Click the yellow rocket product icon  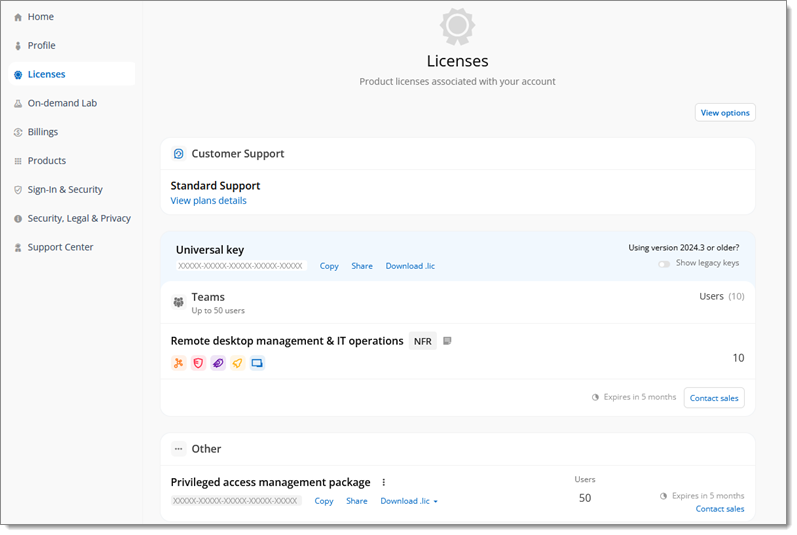[237, 363]
